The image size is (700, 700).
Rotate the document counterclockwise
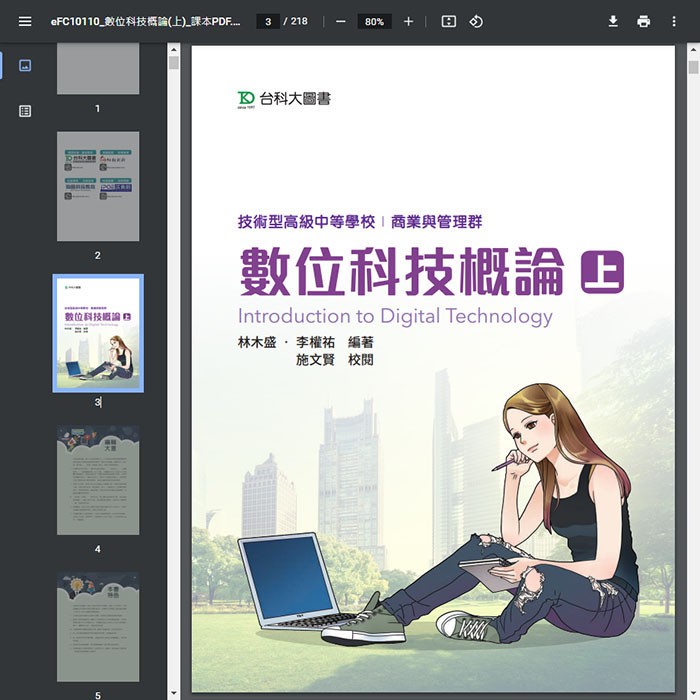476,21
